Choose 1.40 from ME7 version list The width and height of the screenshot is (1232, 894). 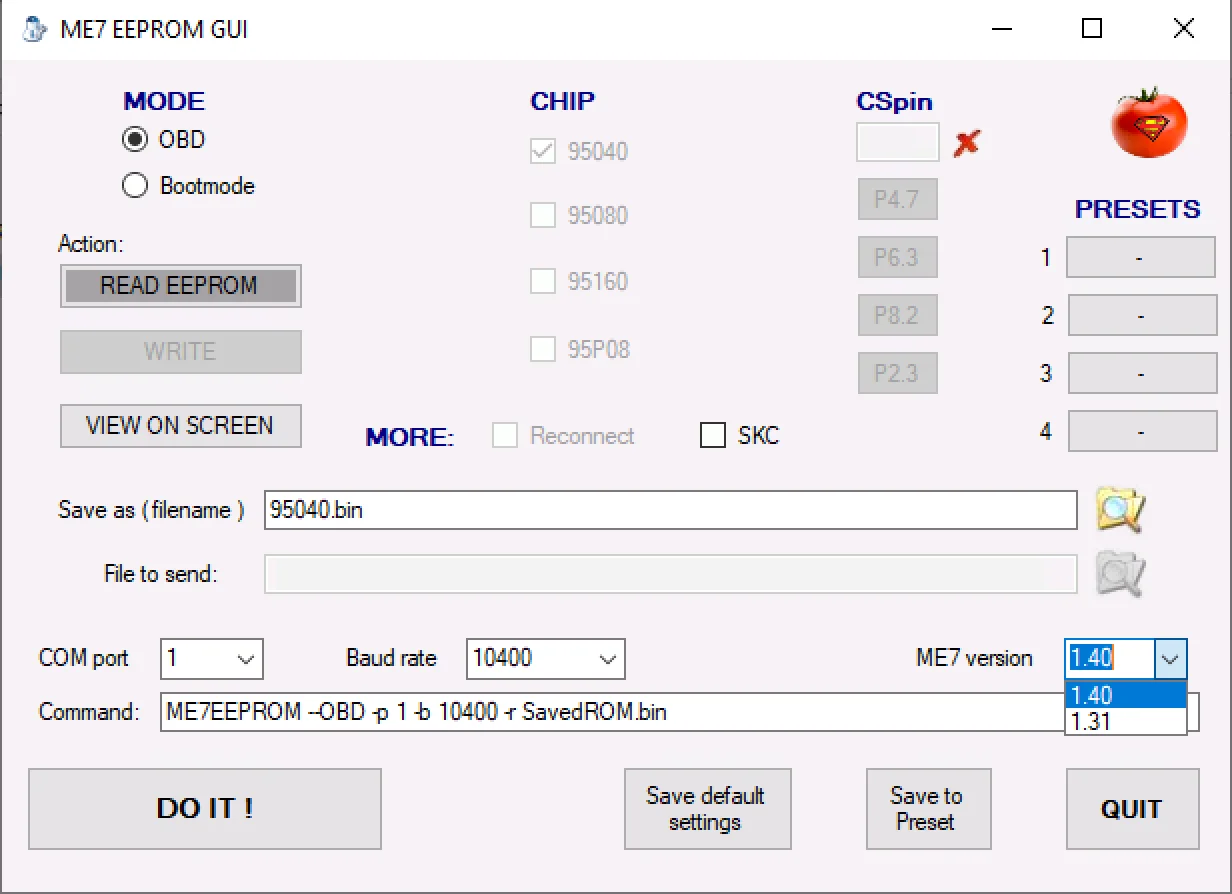(1125, 695)
